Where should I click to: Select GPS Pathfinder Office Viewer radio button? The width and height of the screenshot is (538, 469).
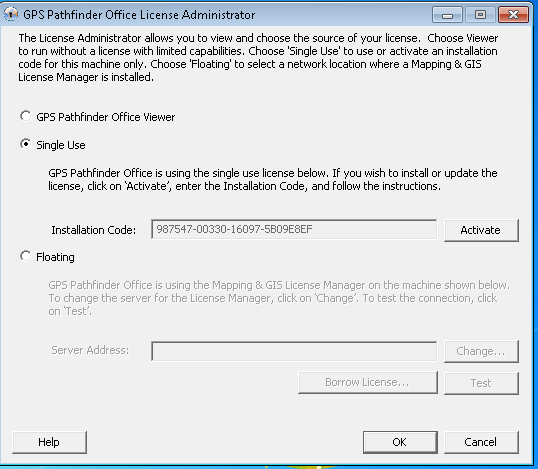click(25, 116)
